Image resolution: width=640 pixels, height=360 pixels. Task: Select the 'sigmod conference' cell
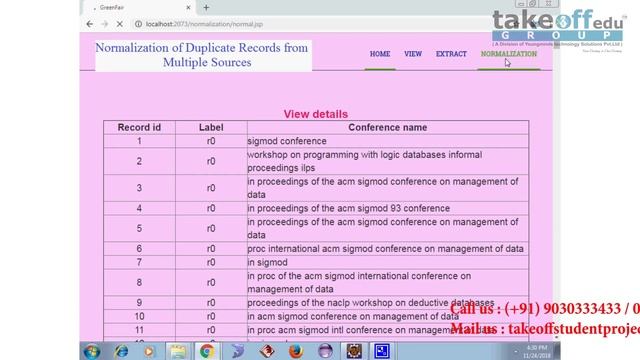pyautogui.click(x=388, y=141)
